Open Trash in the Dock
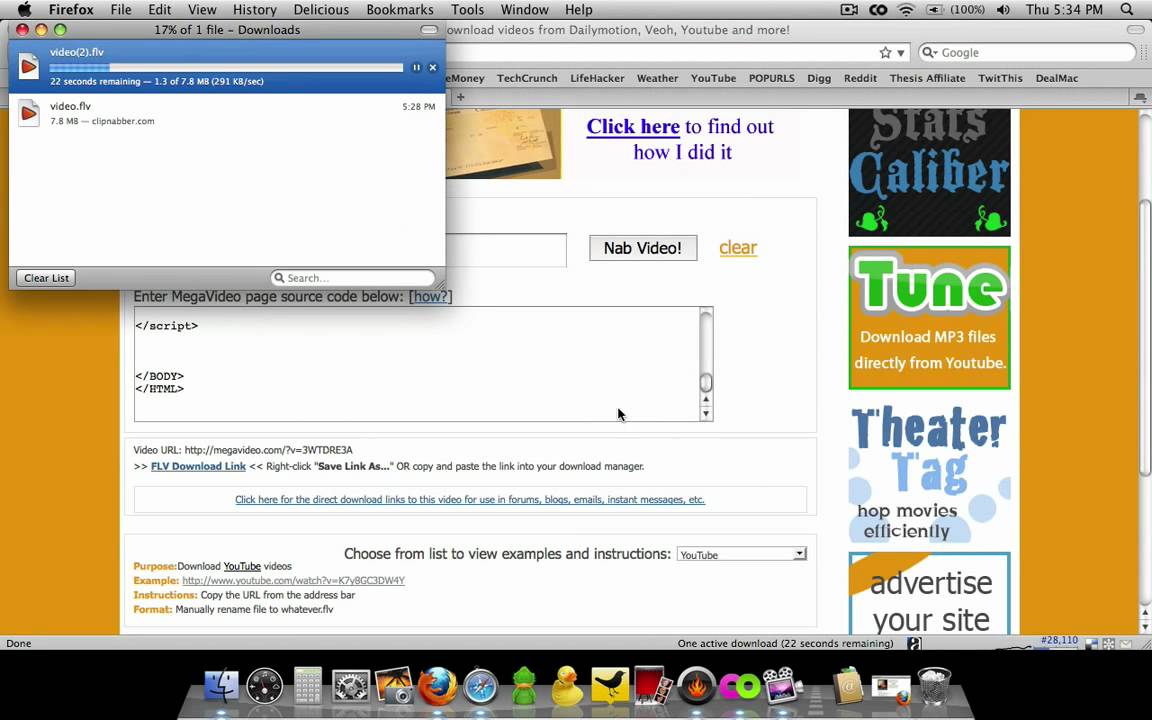 point(934,687)
